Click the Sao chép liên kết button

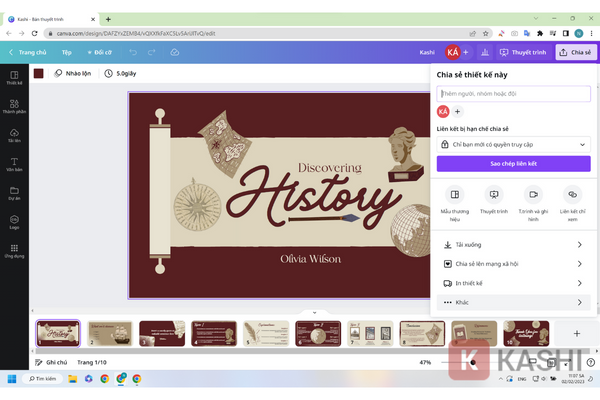[x=513, y=163]
